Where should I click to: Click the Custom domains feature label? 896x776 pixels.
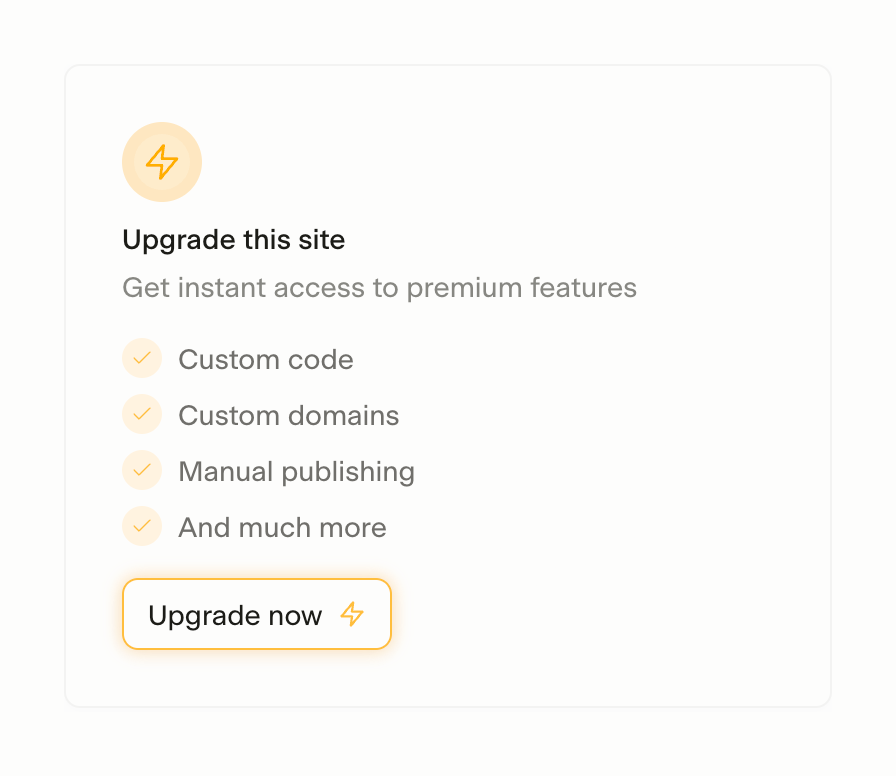click(x=288, y=414)
